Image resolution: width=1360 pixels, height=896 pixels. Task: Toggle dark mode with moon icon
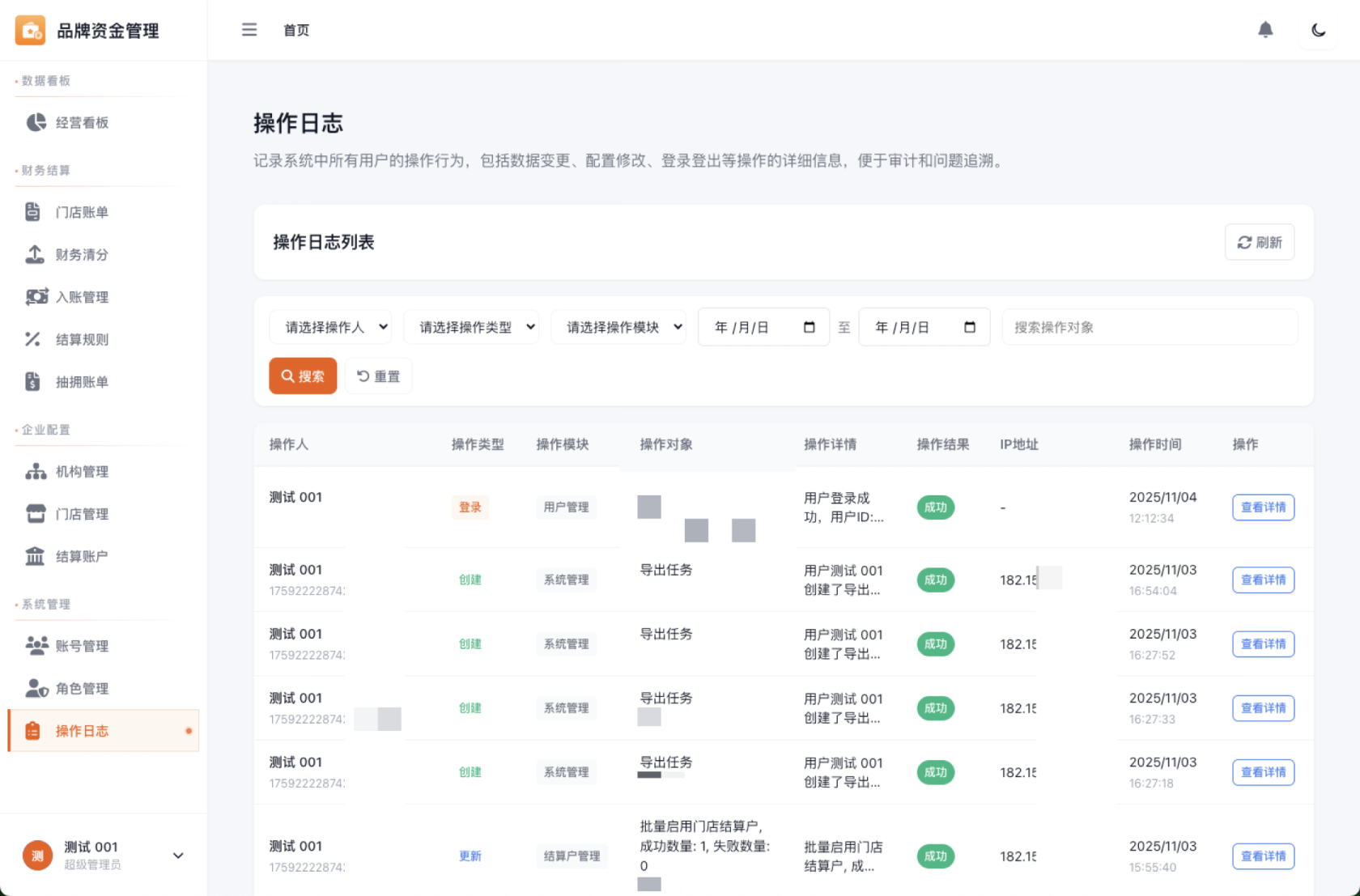[x=1318, y=30]
